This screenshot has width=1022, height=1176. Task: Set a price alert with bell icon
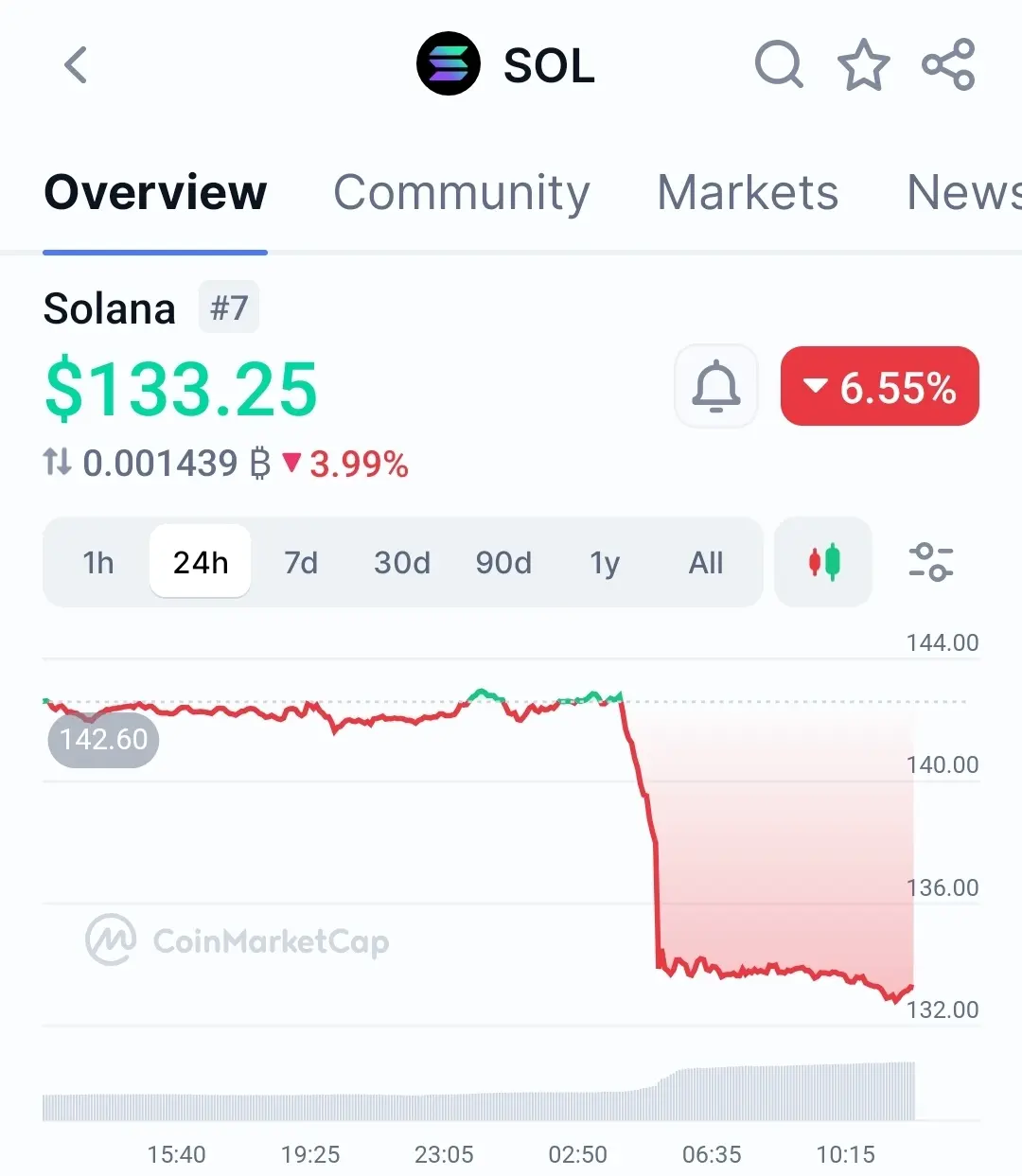click(x=716, y=386)
